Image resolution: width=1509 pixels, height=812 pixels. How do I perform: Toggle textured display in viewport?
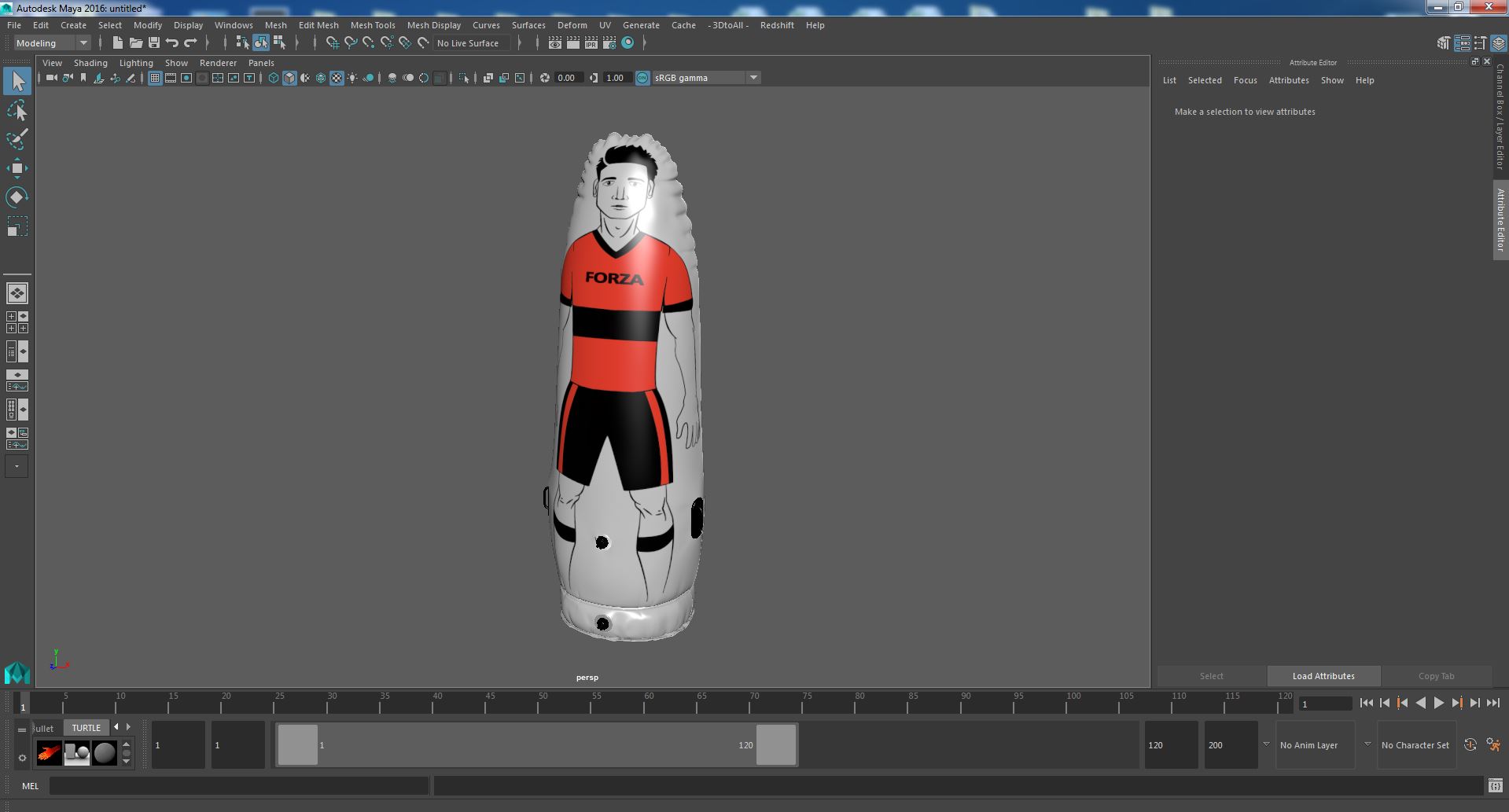click(x=337, y=78)
